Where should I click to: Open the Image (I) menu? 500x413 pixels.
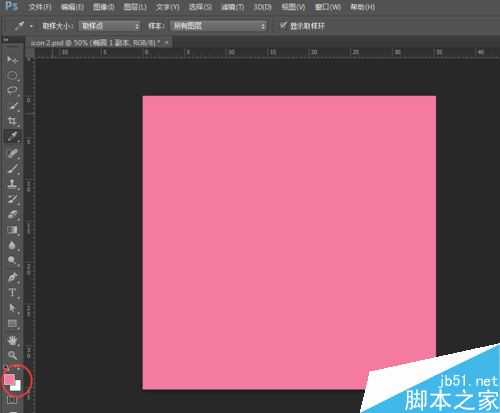(x=103, y=7)
